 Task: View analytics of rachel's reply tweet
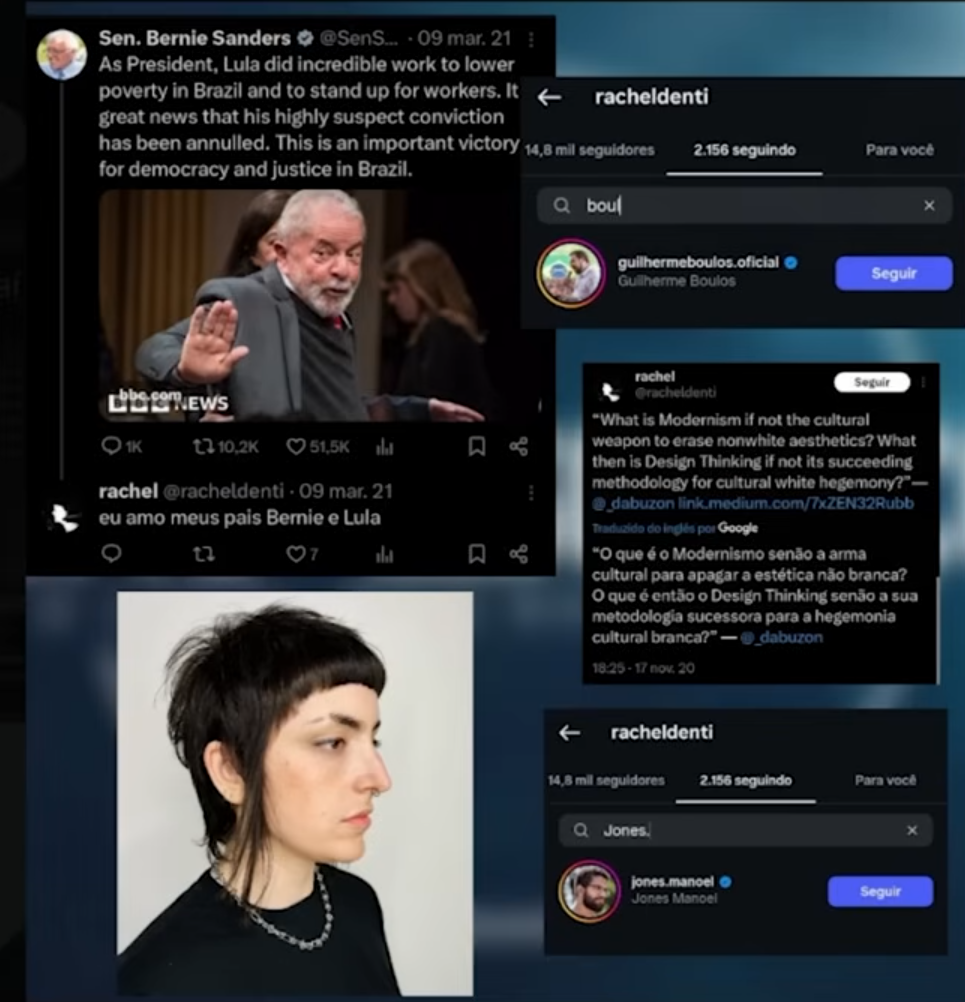tap(384, 553)
